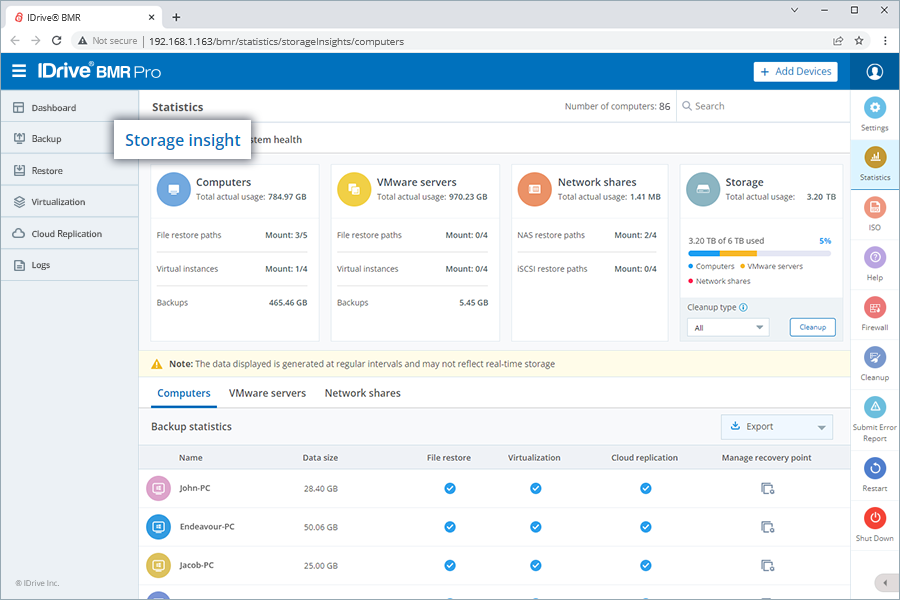Click John-PC File restore checkmark

coord(450,489)
